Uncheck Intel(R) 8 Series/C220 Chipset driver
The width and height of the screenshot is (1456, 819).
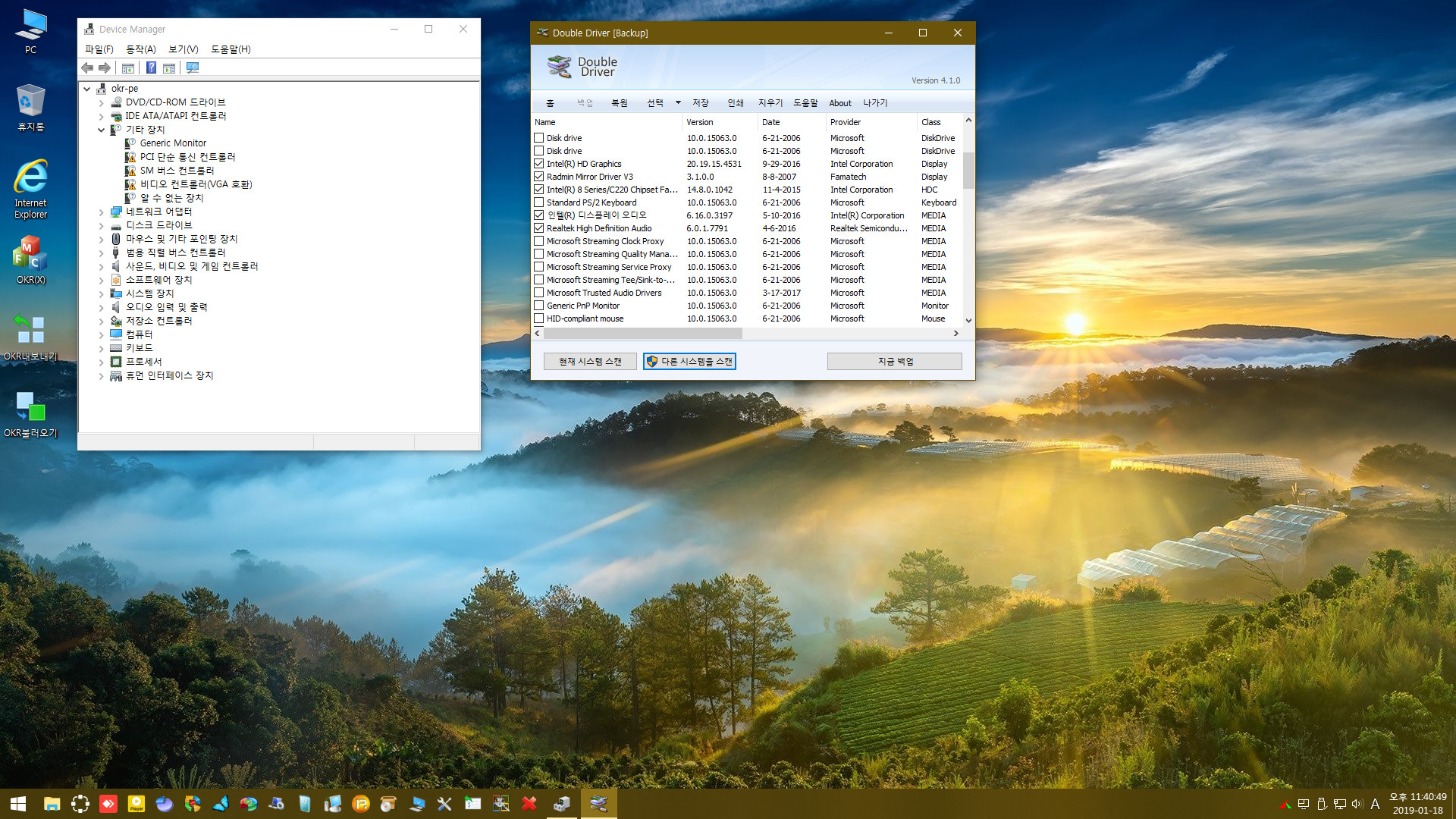[x=538, y=190]
